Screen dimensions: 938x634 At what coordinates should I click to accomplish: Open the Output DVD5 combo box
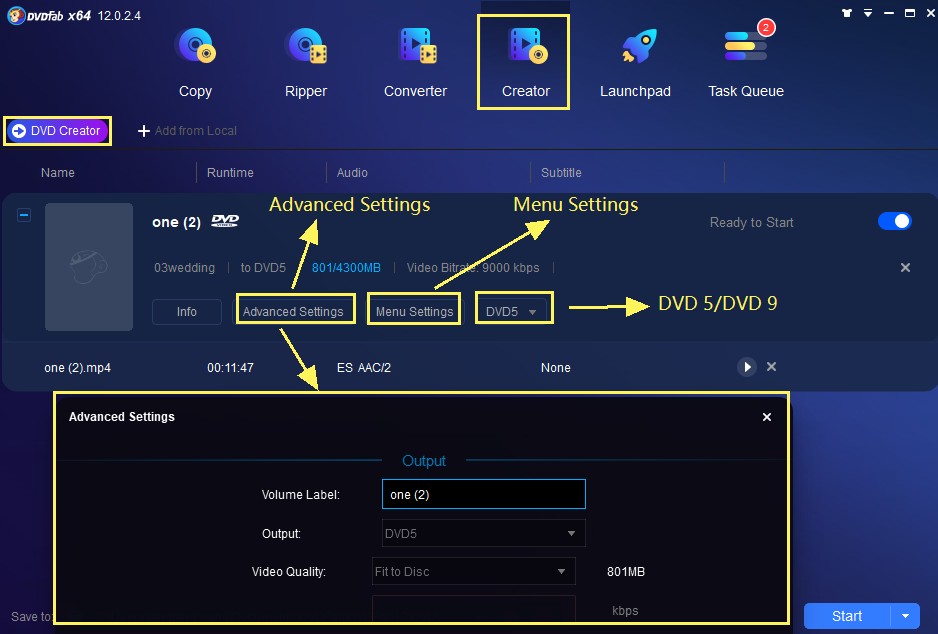484,533
